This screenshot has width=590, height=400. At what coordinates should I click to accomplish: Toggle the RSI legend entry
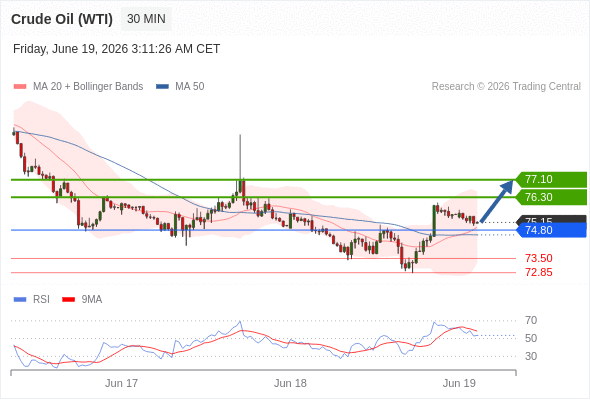coord(32,300)
